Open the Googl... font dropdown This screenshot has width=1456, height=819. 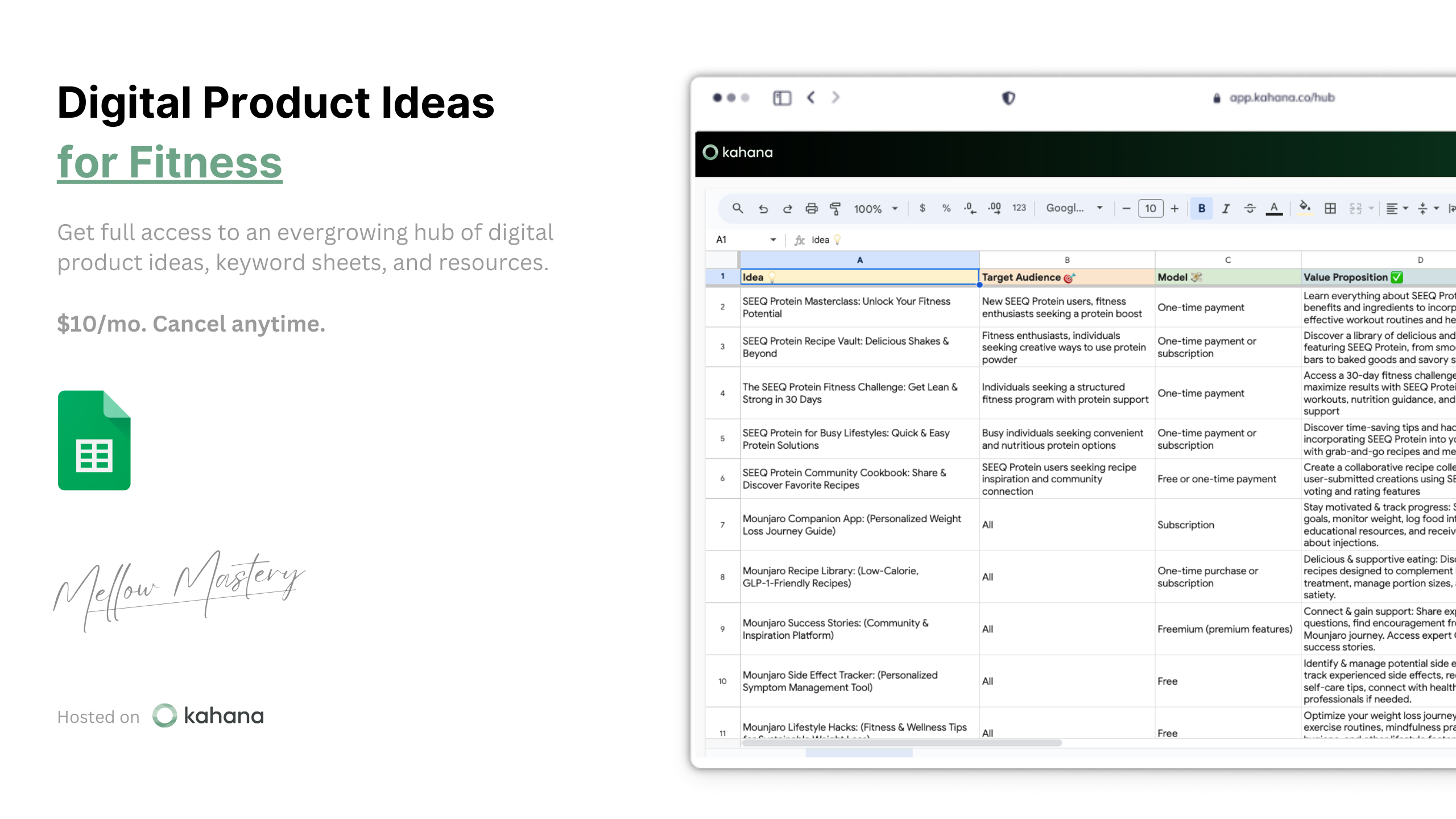click(x=1074, y=208)
